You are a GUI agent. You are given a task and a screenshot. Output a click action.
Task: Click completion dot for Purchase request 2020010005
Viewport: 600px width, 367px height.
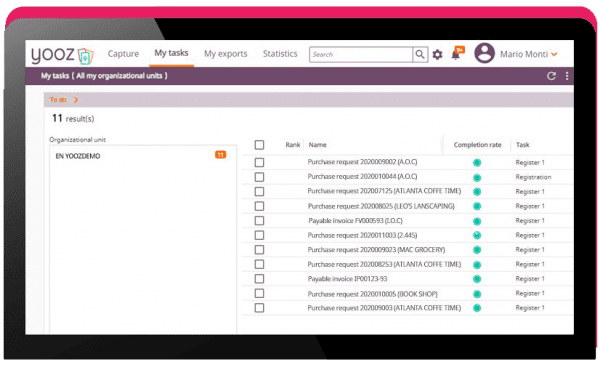[477, 294]
